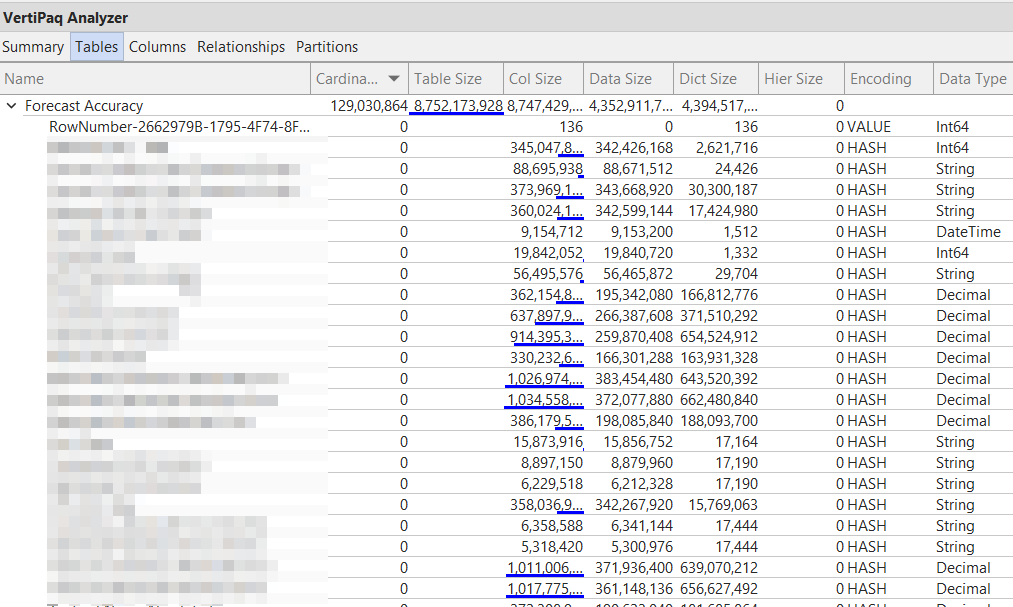This screenshot has height=607, width=1013.
Task: Collapse the Forecast Accuracy table row
Action: [x=11, y=105]
